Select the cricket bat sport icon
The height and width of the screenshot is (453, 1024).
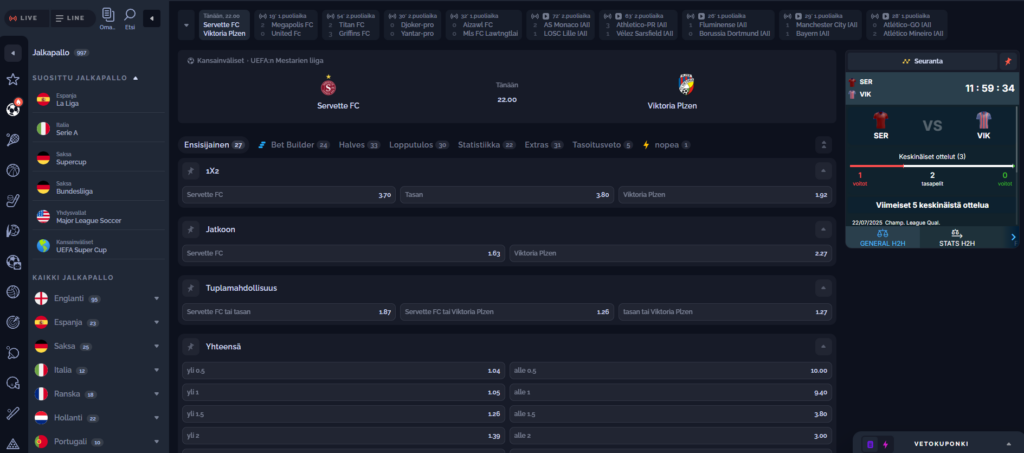pyautogui.click(x=12, y=413)
